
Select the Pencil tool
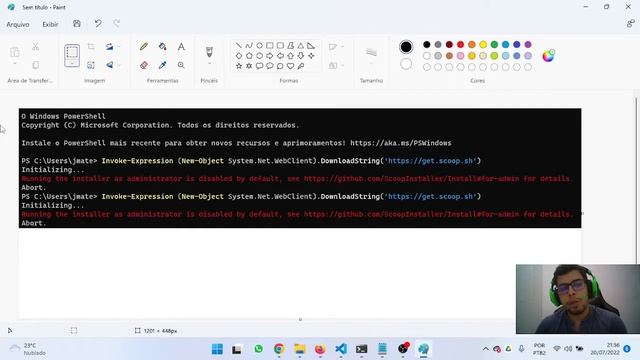144,47
